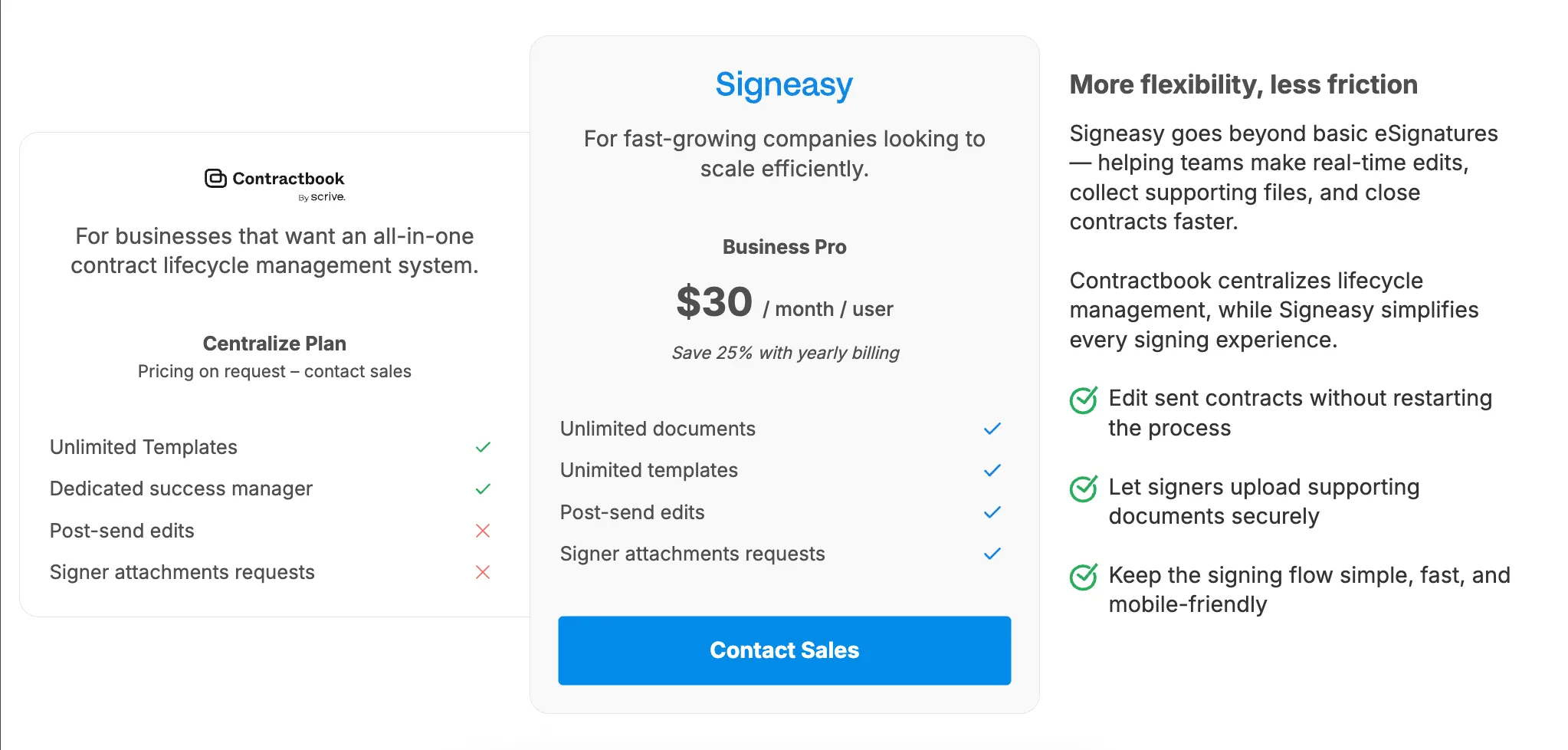Click blue checkmark for Unlimited documents
The height and width of the screenshot is (750, 1568).
[x=992, y=429]
